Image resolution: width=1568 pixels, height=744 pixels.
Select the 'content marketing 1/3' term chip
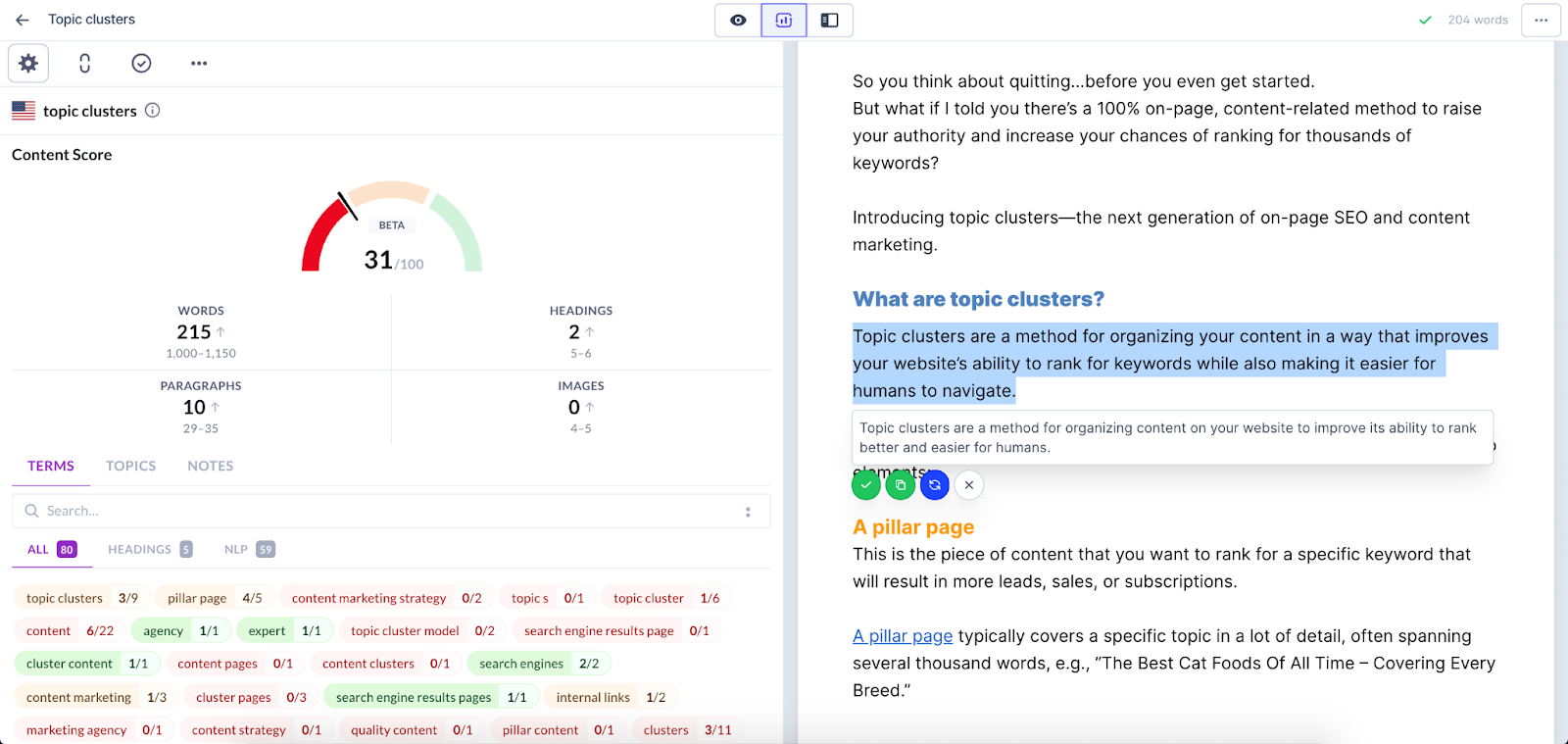(96, 697)
